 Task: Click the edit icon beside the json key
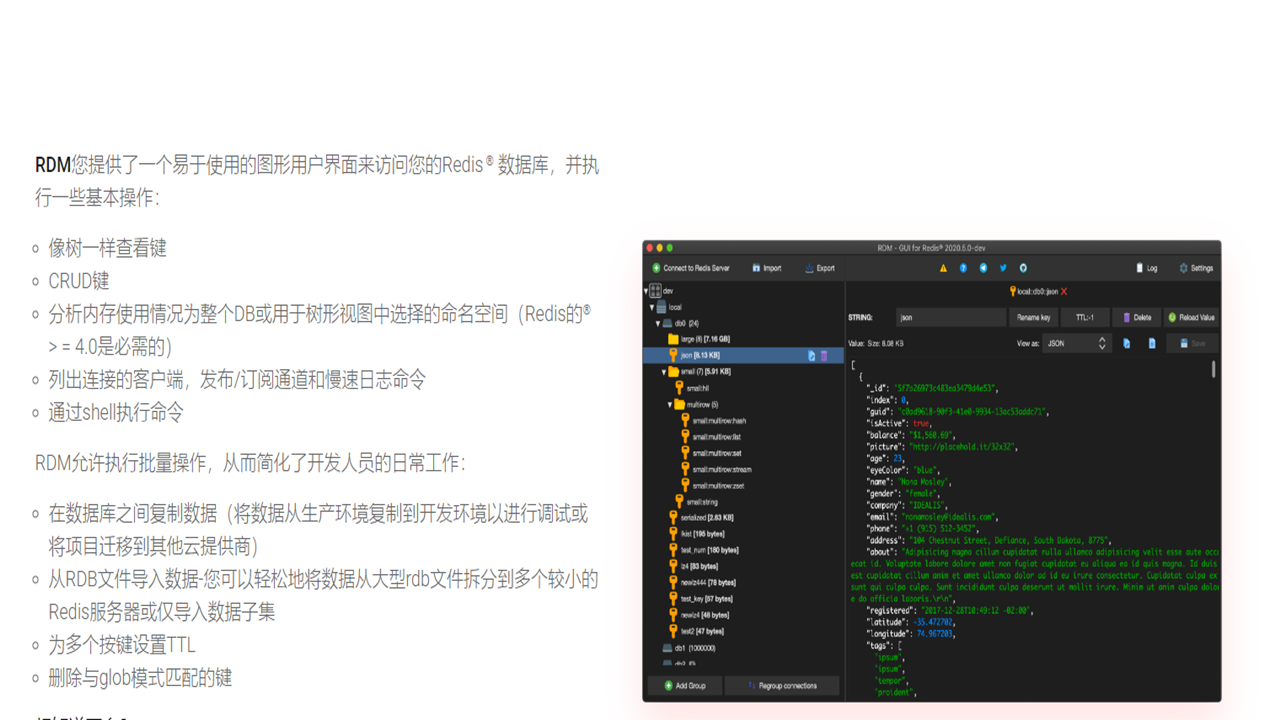coord(812,356)
